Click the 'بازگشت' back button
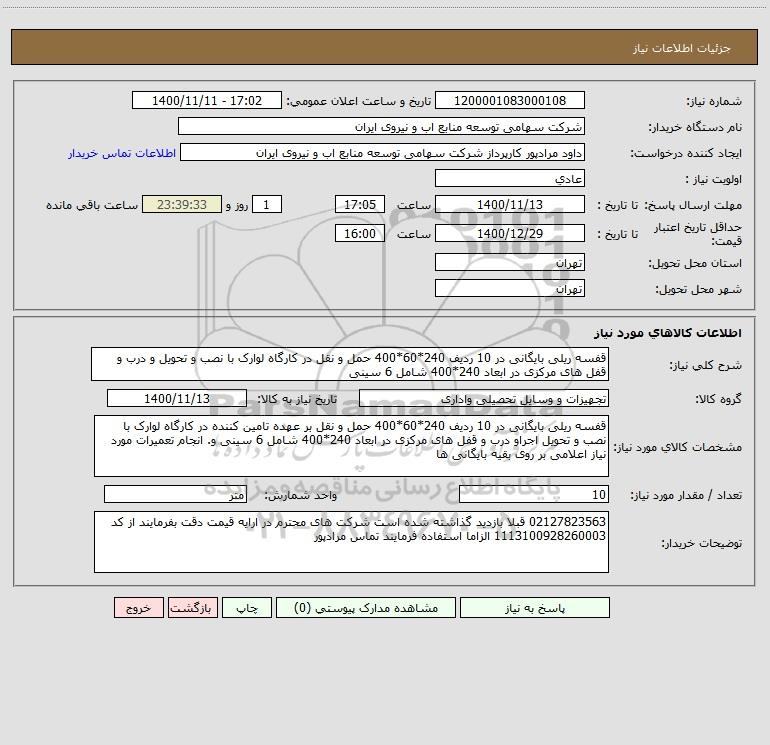This screenshot has height=745, width=770. (x=192, y=608)
